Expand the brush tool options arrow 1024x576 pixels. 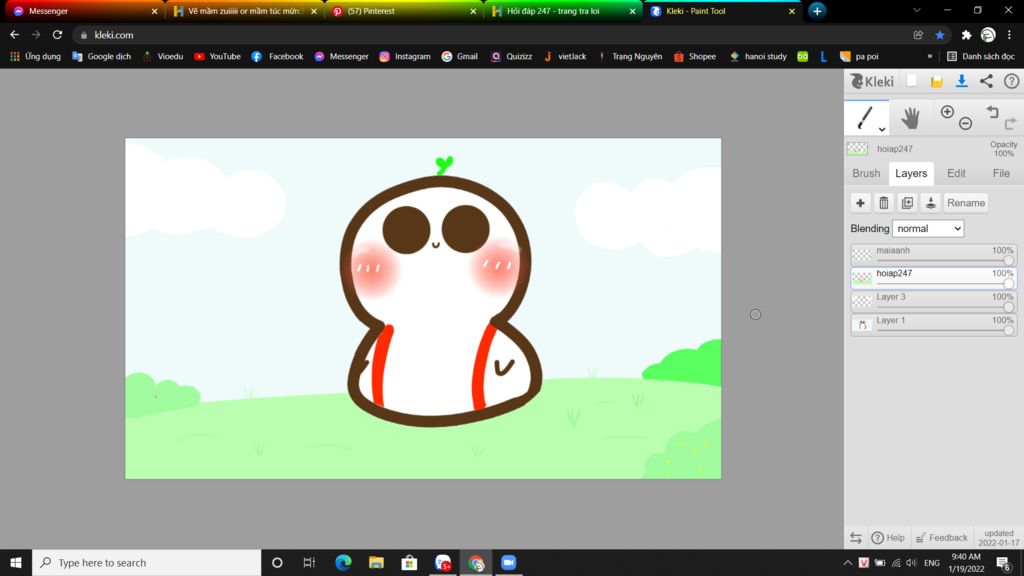click(882, 129)
